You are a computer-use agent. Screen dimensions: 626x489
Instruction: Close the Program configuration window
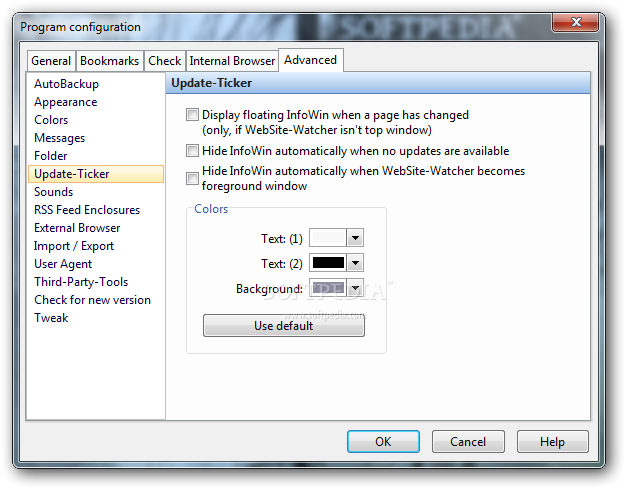575,22
